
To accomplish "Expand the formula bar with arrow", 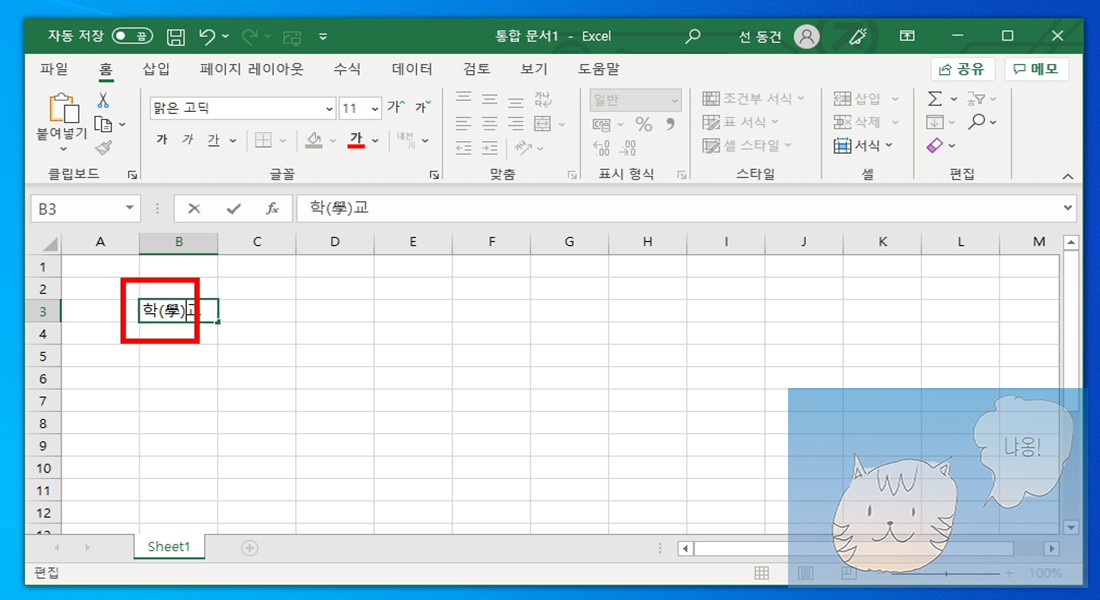I will tap(1068, 208).
